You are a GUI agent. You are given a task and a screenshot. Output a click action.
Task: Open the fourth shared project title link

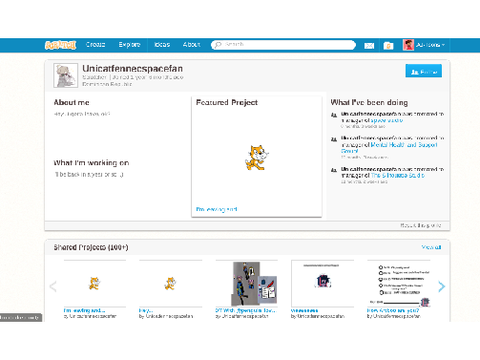tap(305, 310)
